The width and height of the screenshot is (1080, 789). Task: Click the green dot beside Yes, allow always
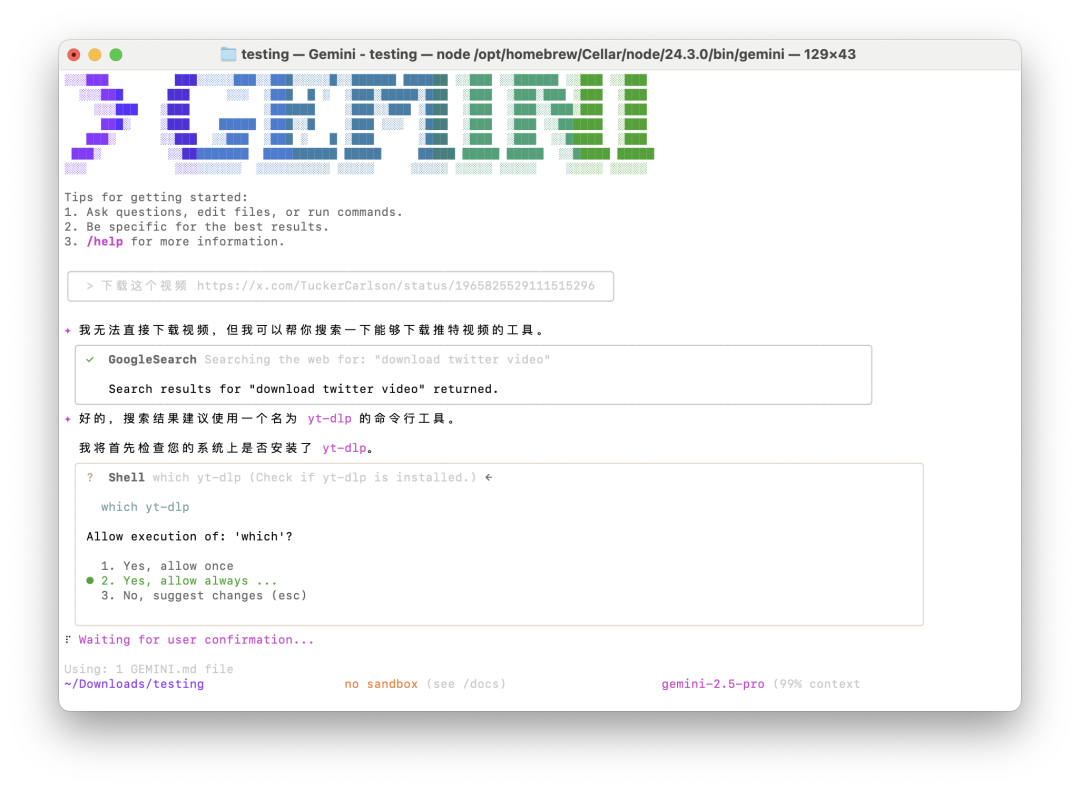click(90, 580)
